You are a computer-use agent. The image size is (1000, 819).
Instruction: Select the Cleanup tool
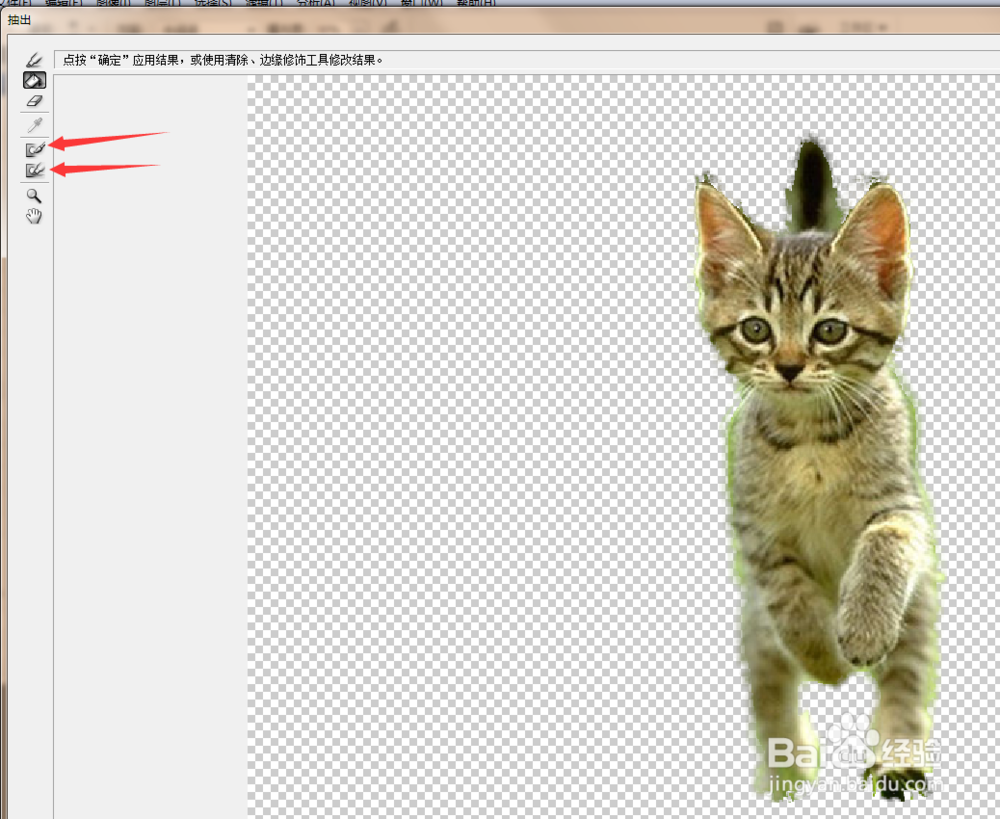tap(35, 149)
